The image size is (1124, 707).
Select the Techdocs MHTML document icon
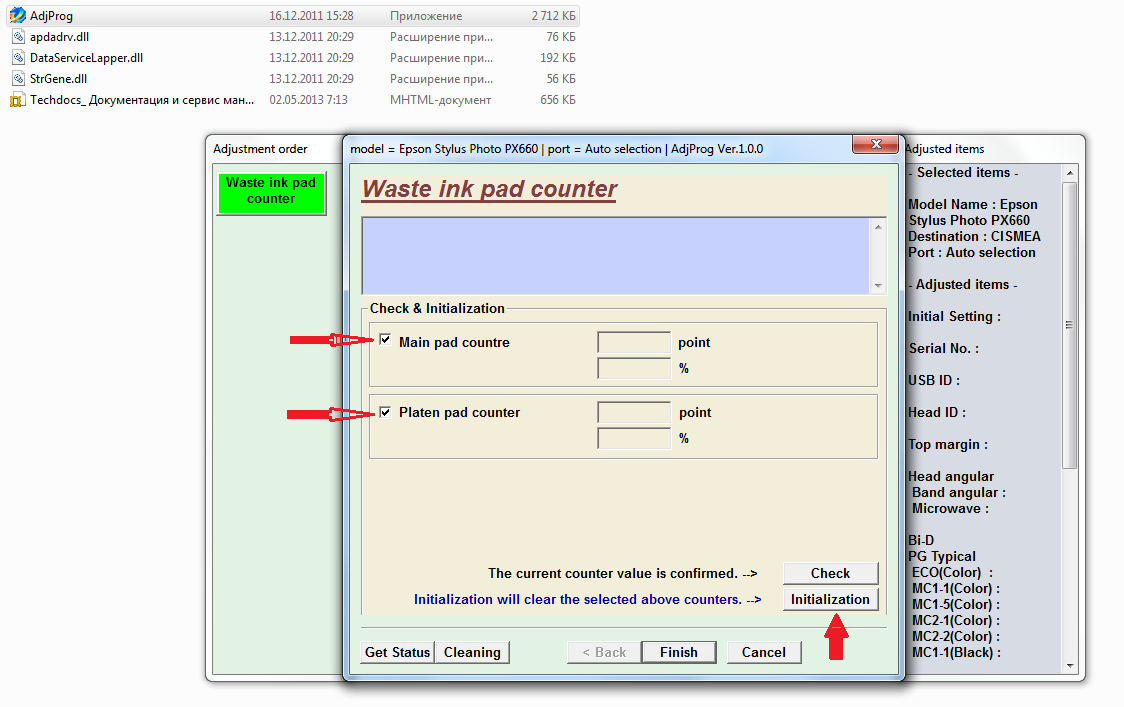tap(17, 100)
